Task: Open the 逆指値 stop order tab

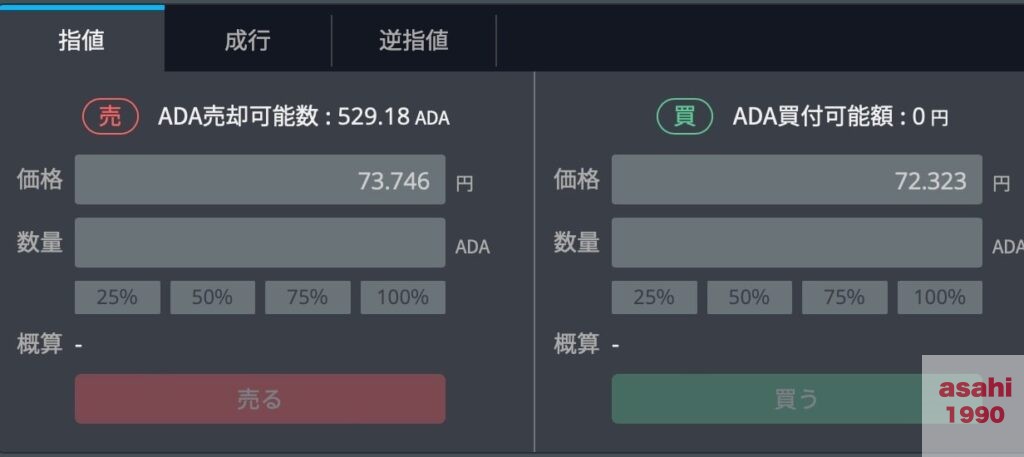Action: click(414, 40)
